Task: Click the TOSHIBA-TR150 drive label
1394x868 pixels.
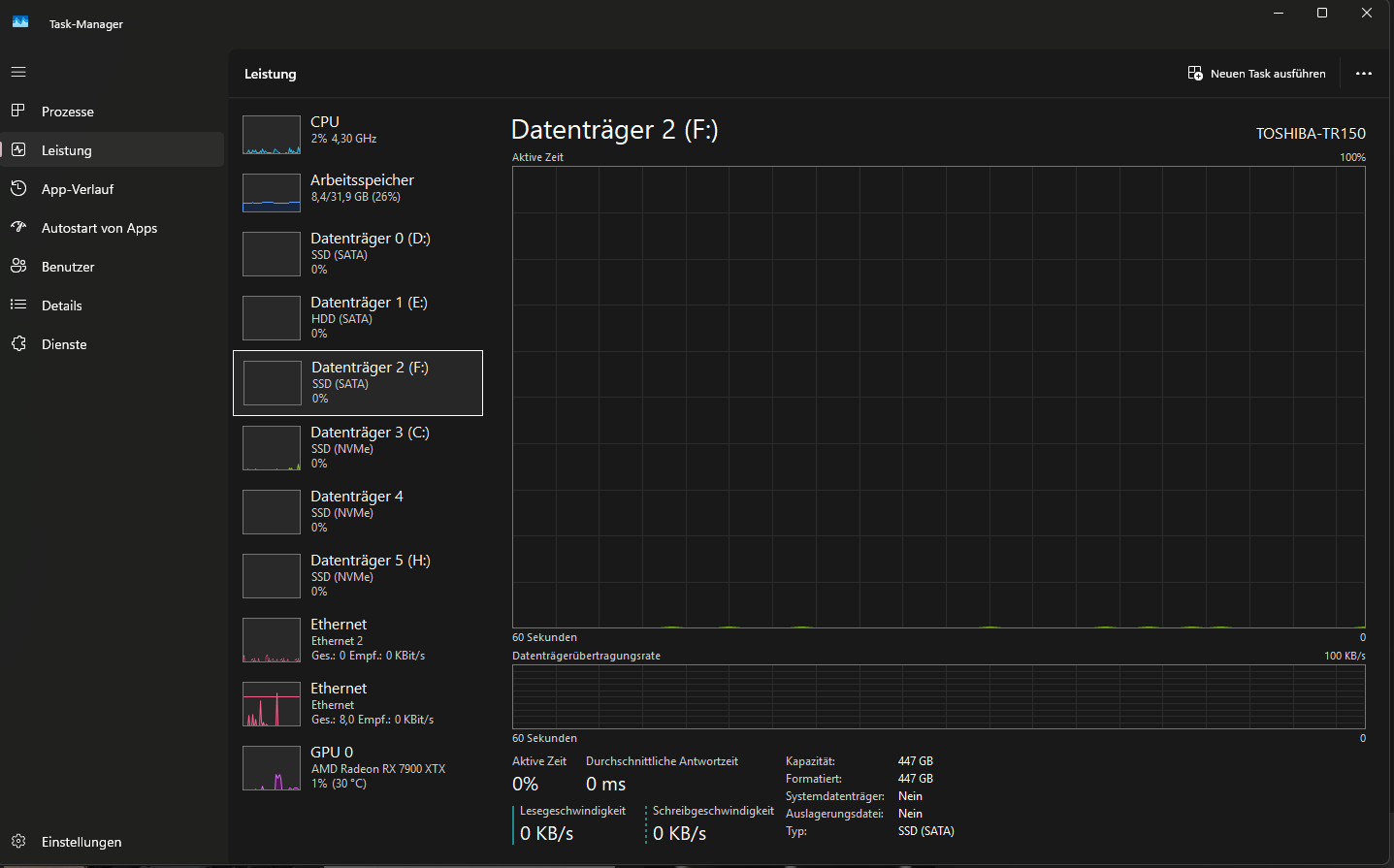Action: click(1310, 133)
